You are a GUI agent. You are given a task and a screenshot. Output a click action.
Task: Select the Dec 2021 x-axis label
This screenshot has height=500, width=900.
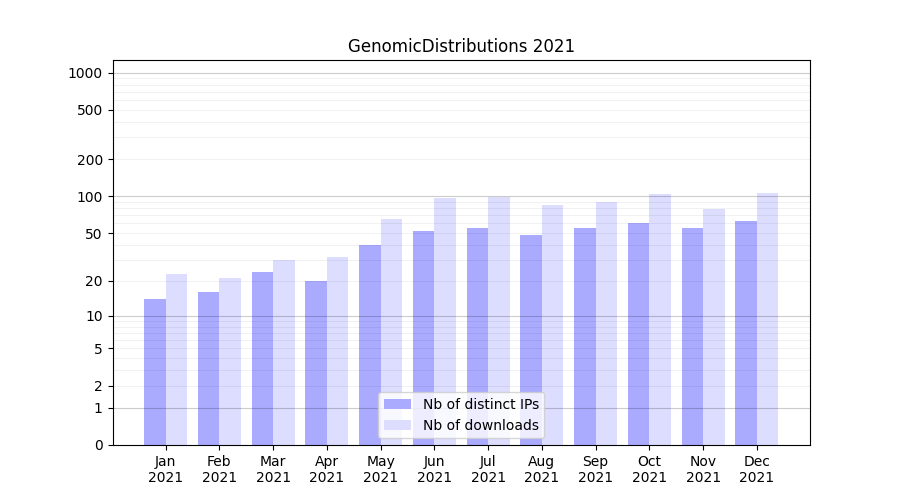point(757,469)
